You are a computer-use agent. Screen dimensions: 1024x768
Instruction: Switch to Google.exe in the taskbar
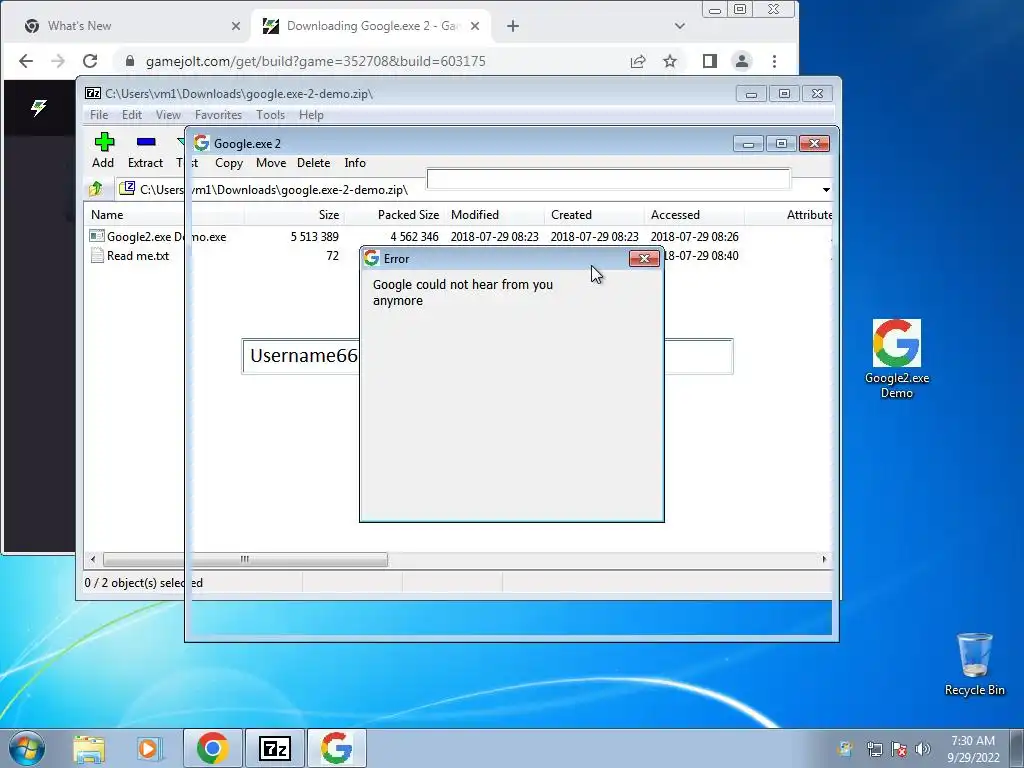pos(337,748)
